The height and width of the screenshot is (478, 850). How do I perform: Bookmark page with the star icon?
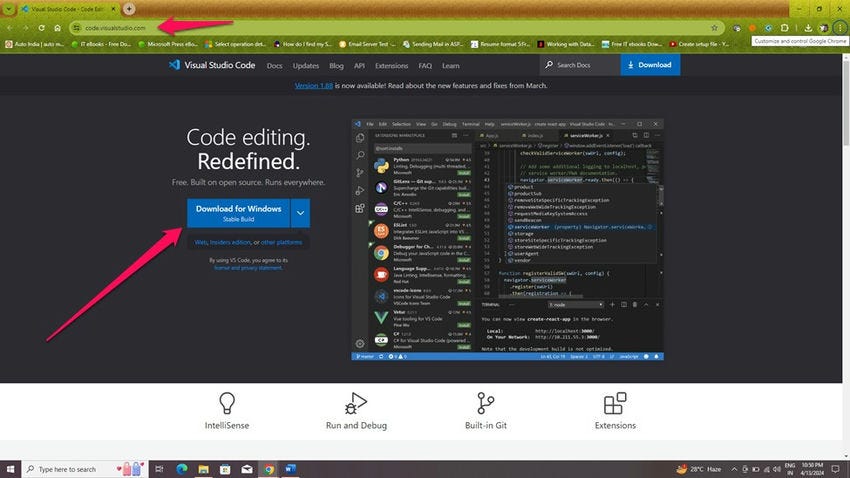714,28
